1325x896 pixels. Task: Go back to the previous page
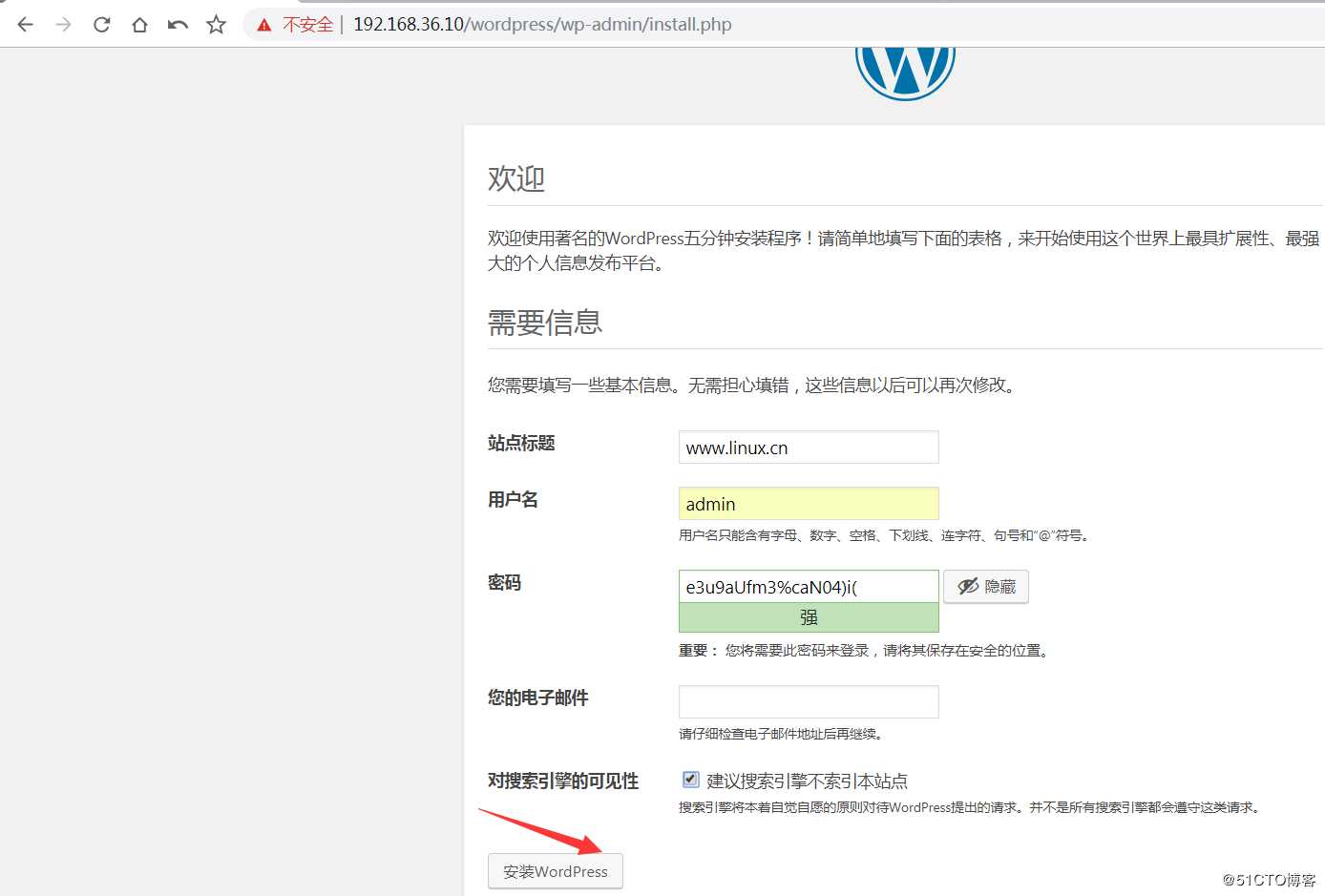26,25
